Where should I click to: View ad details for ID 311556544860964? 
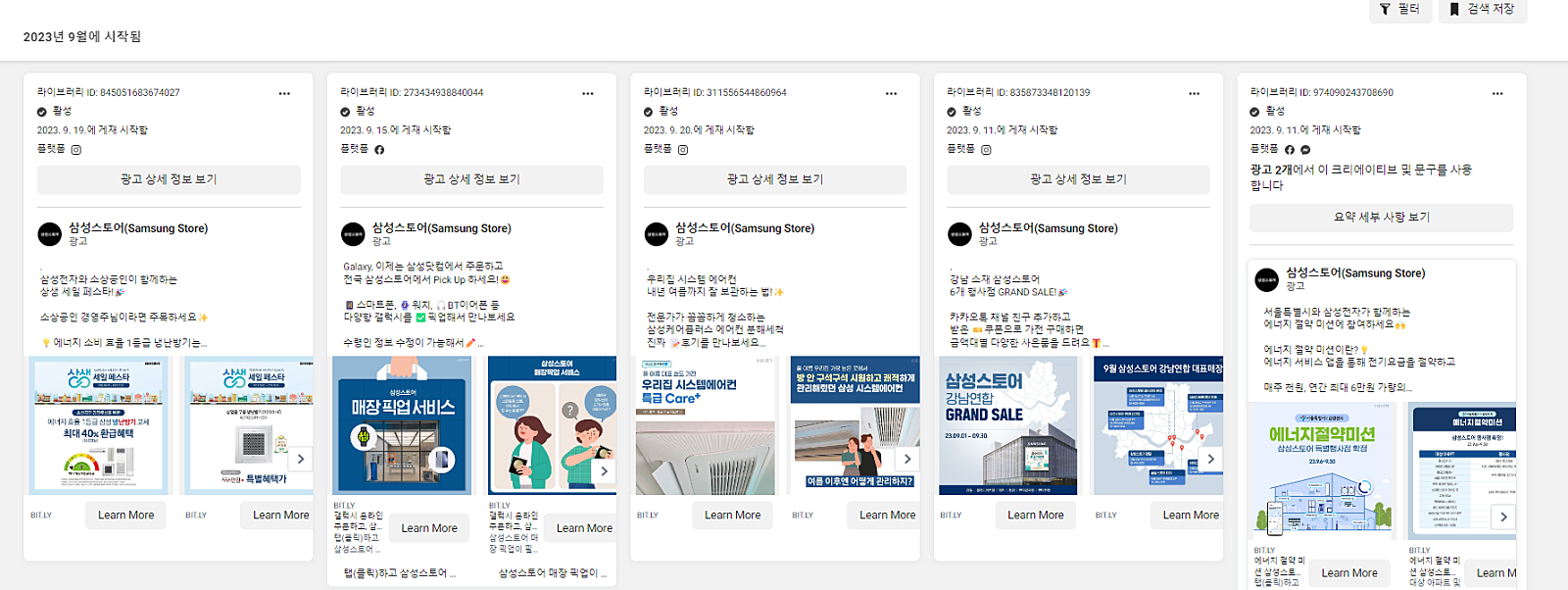775,179
